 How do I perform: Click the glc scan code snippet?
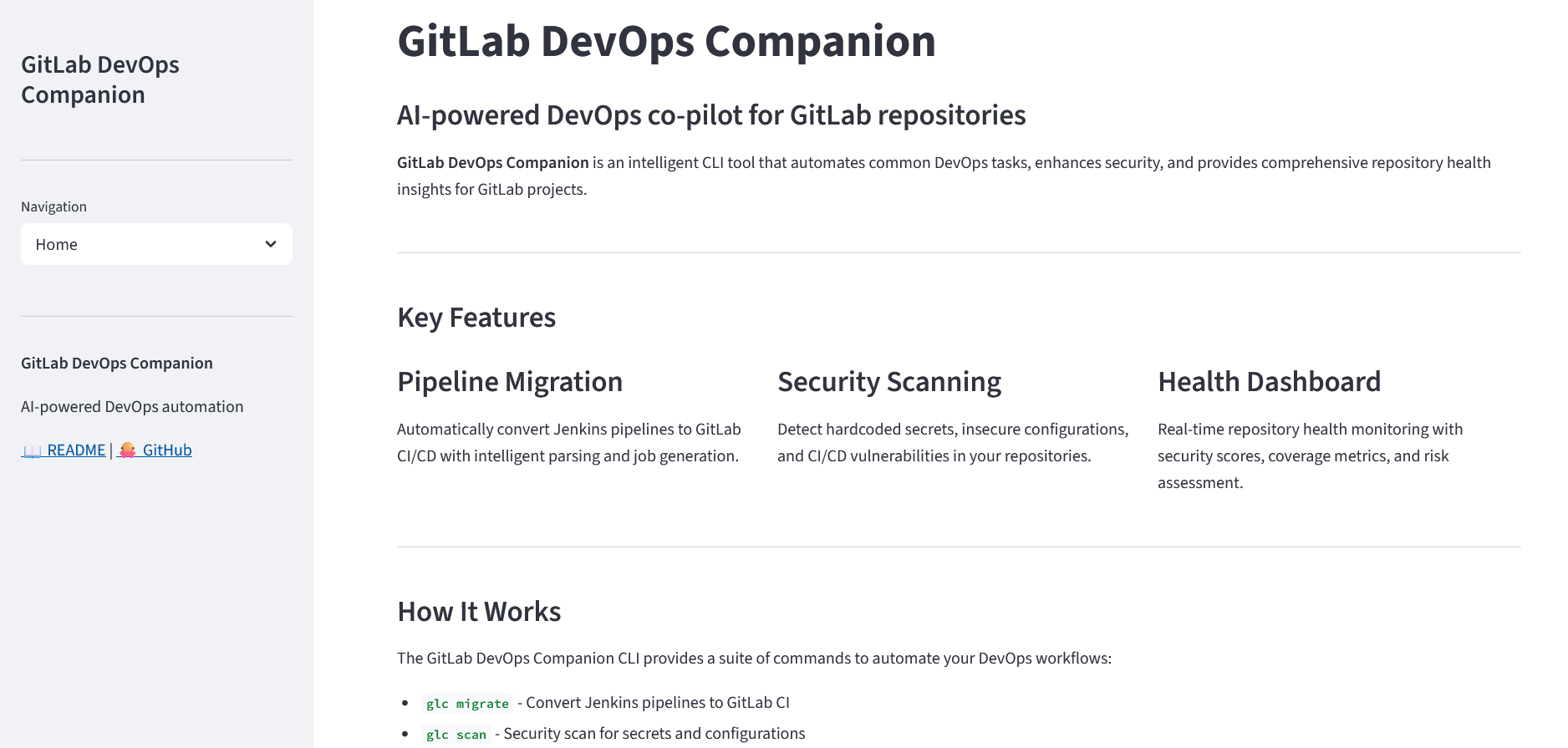[x=456, y=735]
